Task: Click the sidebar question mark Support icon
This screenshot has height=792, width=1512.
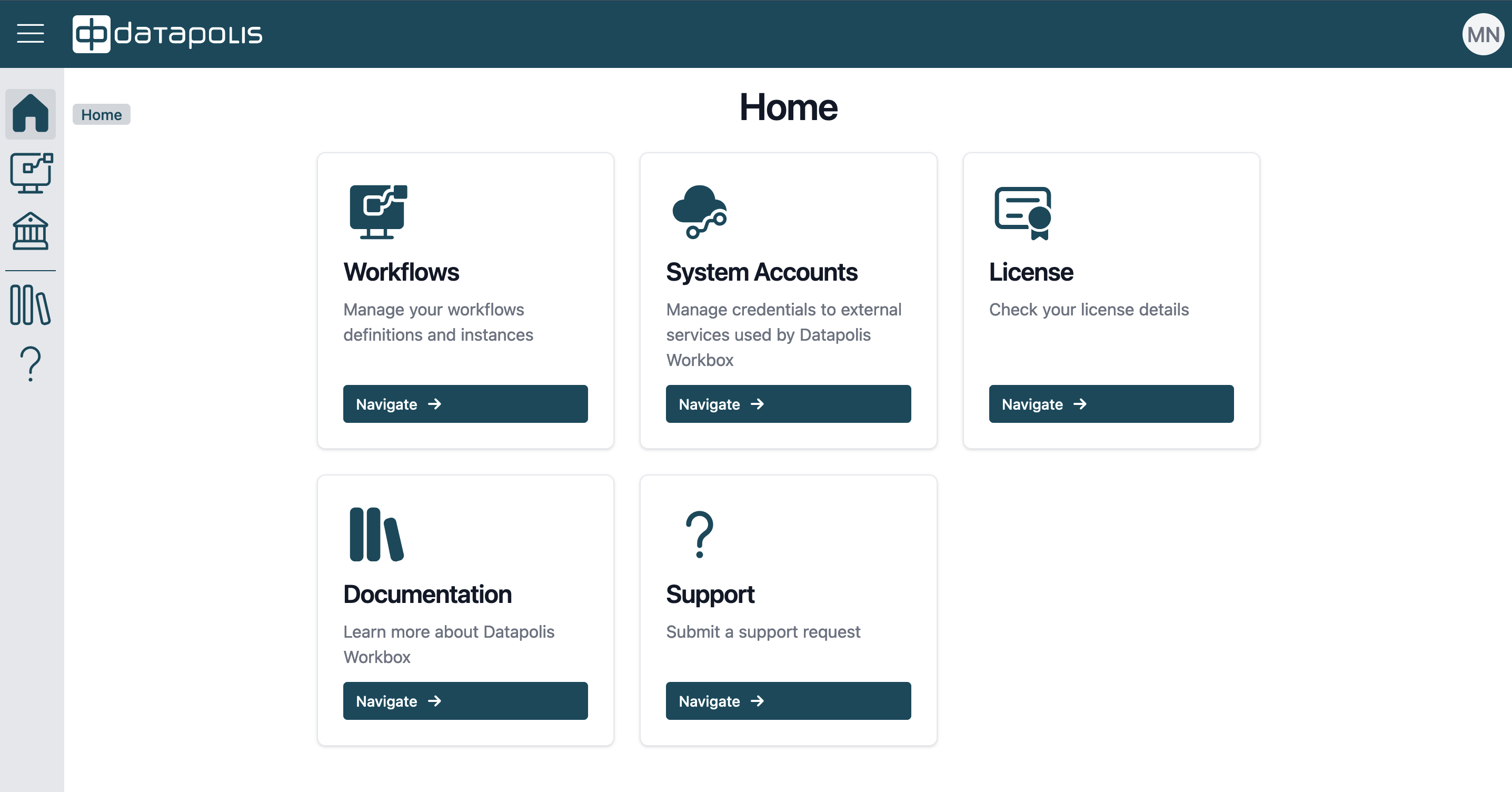Action: [31, 364]
